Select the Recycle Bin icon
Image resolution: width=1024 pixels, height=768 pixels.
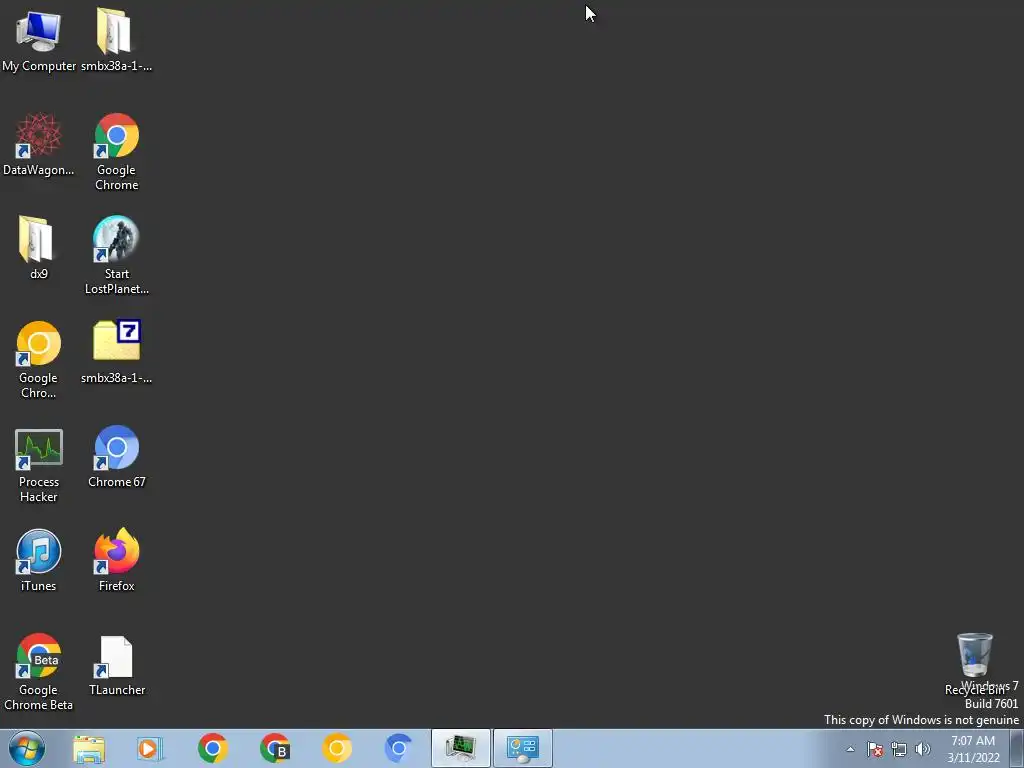point(975,663)
